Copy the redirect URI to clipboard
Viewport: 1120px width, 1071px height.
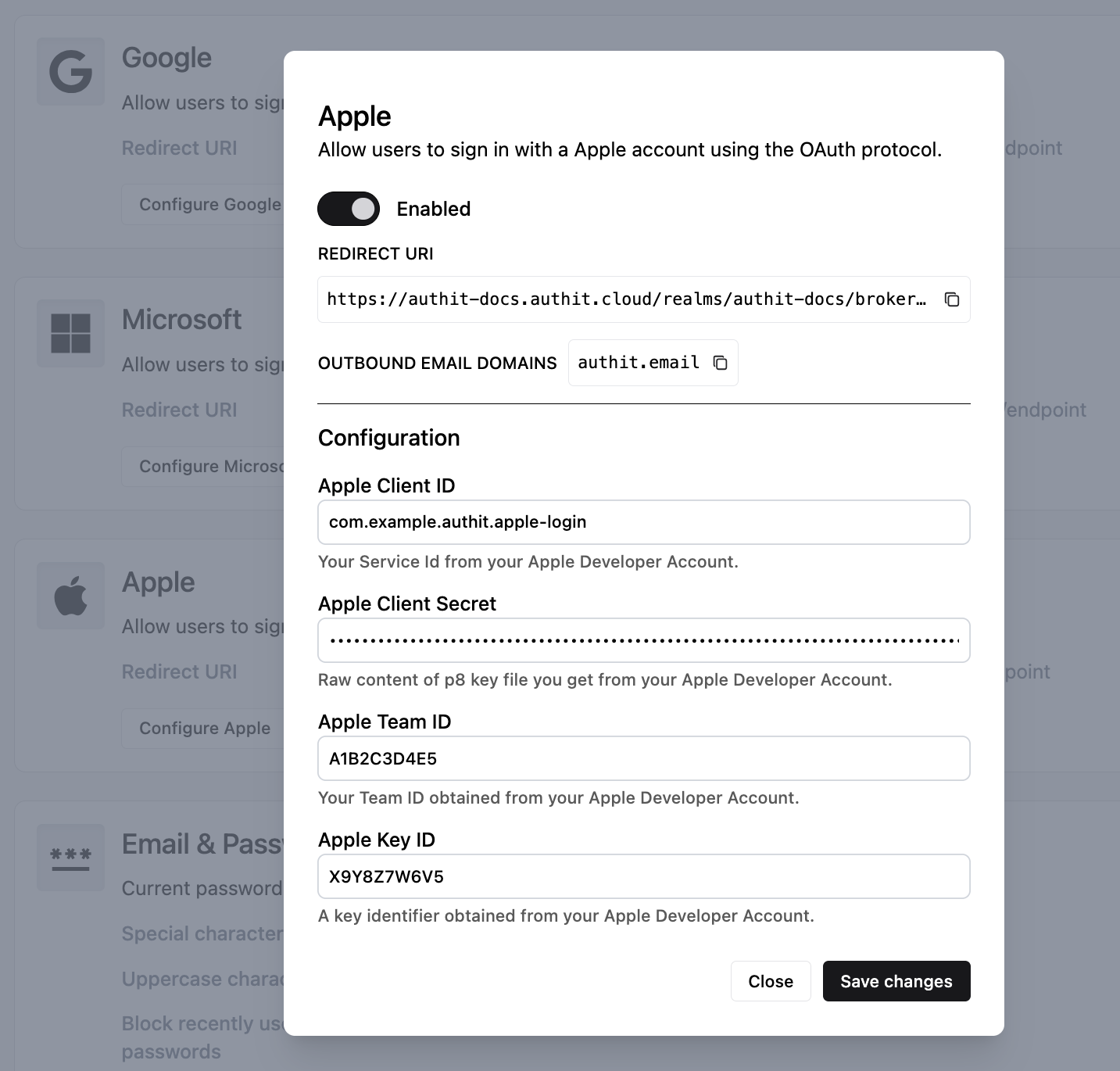point(951,299)
